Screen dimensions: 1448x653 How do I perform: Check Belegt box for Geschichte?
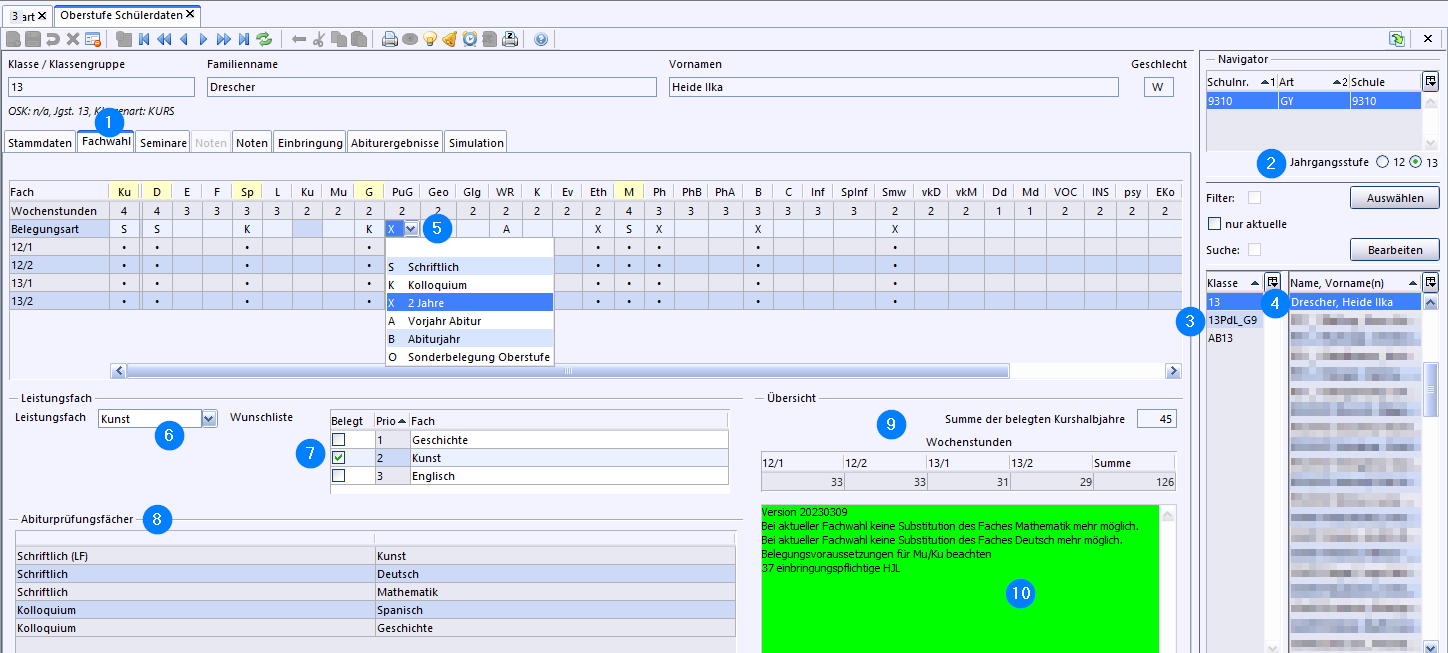[340, 439]
